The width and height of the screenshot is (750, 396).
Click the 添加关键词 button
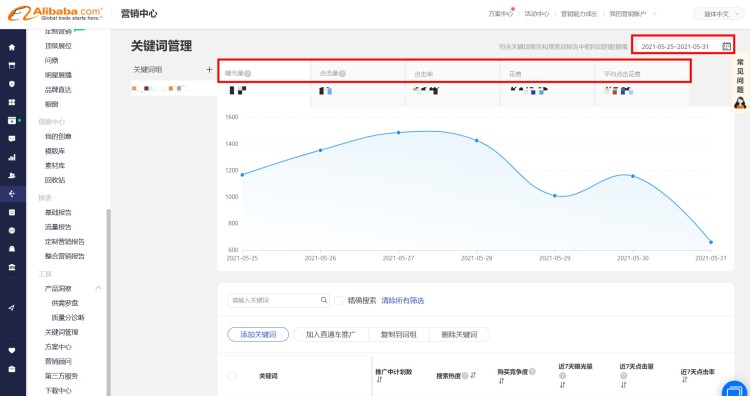pos(258,334)
